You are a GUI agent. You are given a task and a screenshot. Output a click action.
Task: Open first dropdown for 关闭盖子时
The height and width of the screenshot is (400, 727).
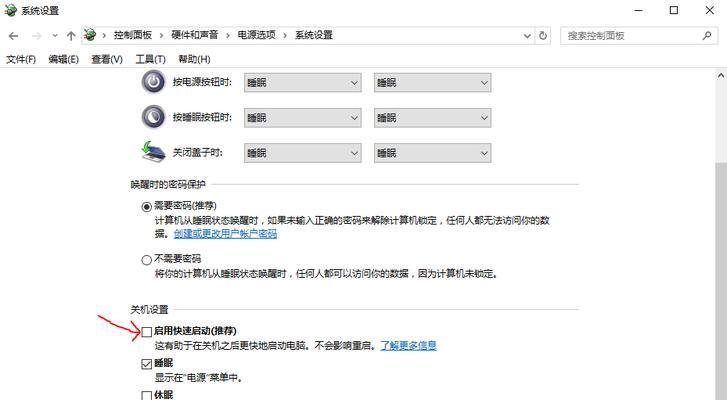pos(303,153)
